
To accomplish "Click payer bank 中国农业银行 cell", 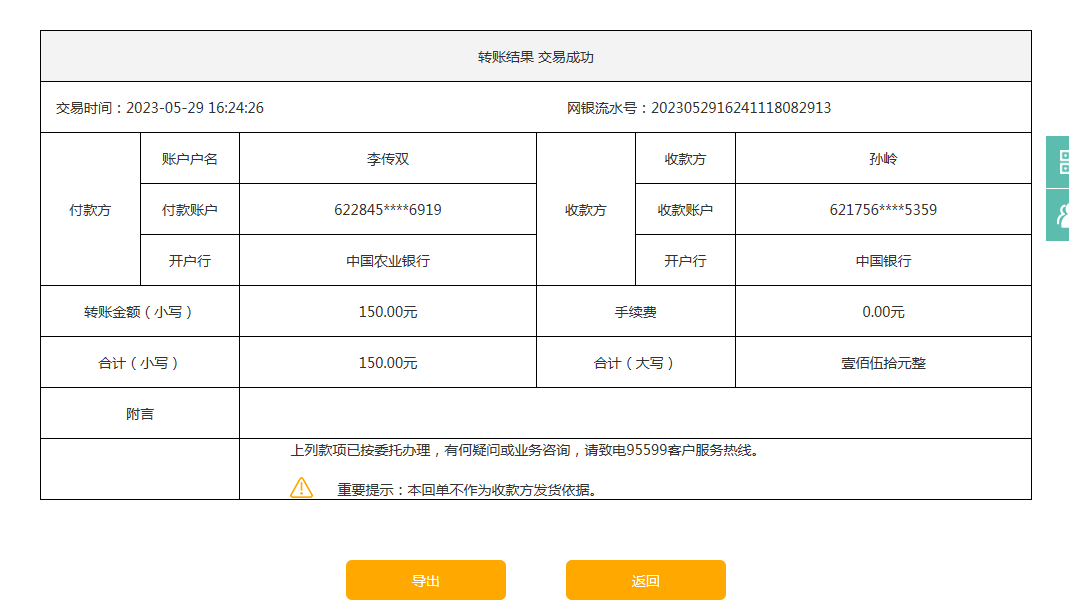I will pos(388,261).
